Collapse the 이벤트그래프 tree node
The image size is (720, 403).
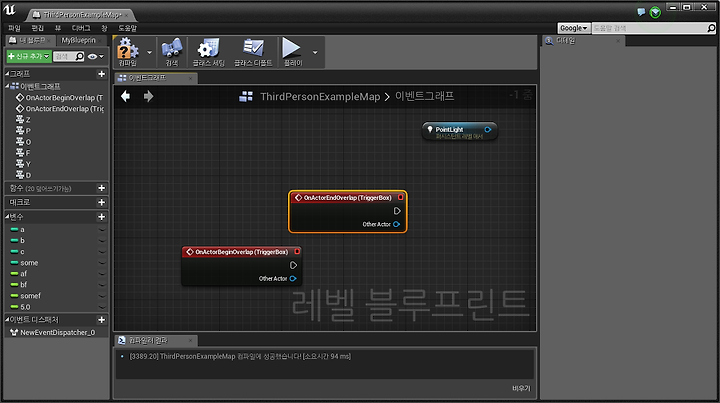coord(7,86)
